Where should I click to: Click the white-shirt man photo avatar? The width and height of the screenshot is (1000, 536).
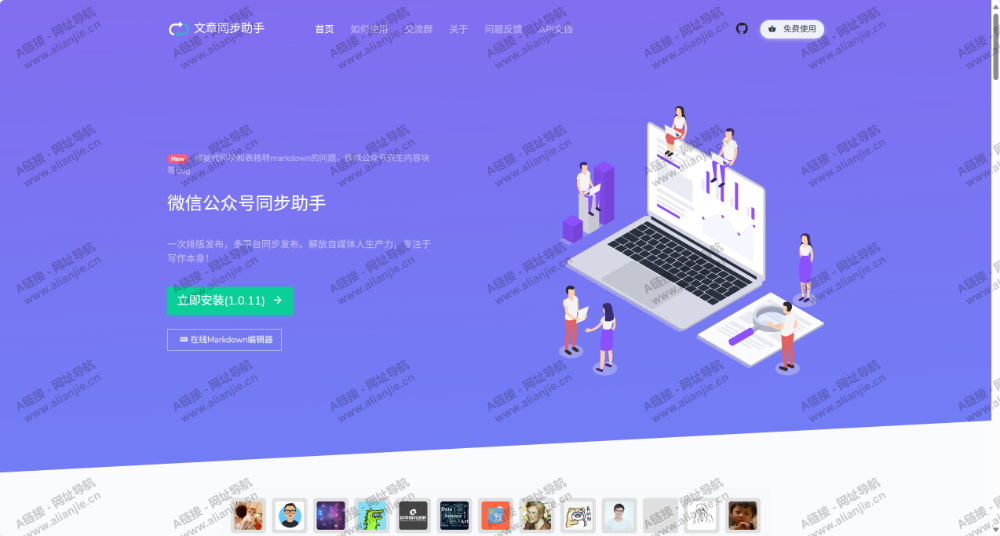click(619, 516)
